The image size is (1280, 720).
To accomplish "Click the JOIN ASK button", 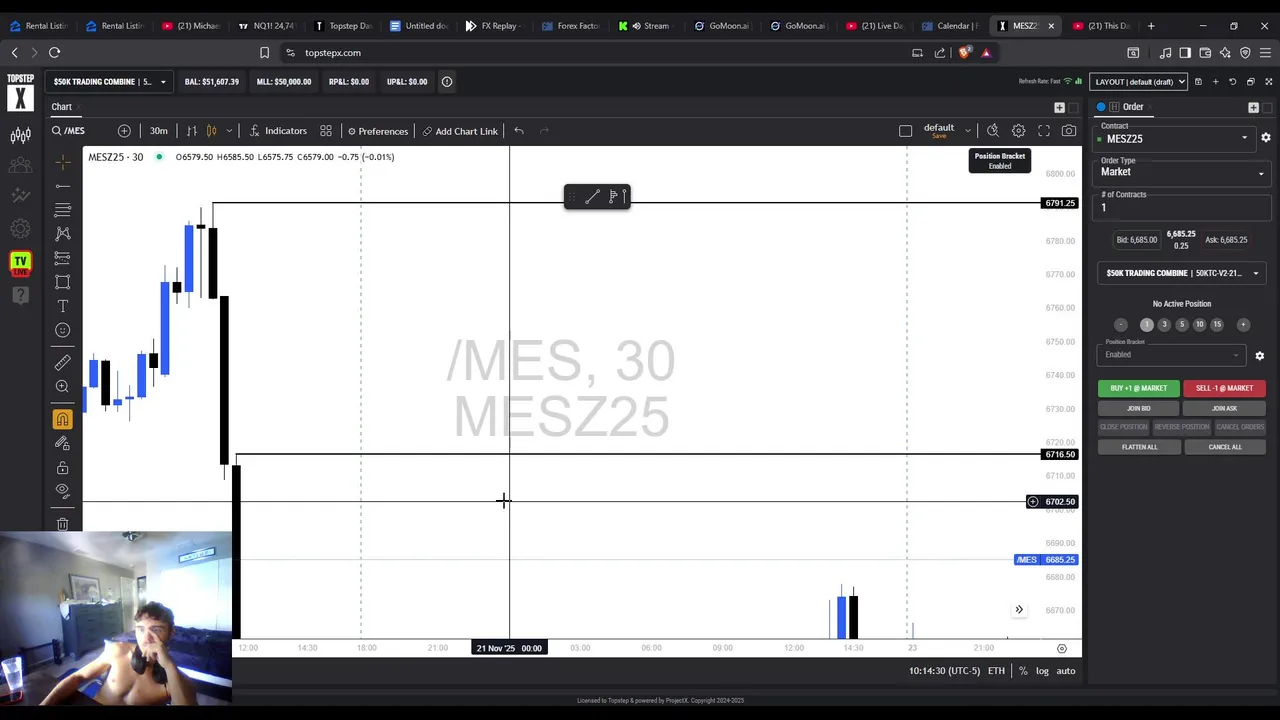I will [x=1224, y=408].
